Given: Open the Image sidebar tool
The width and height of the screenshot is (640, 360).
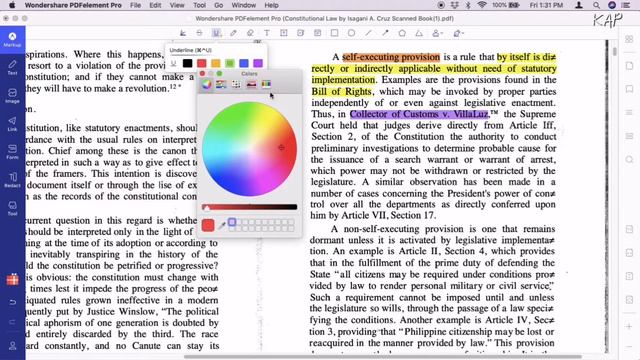Looking at the screenshot, I should [12, 96].
